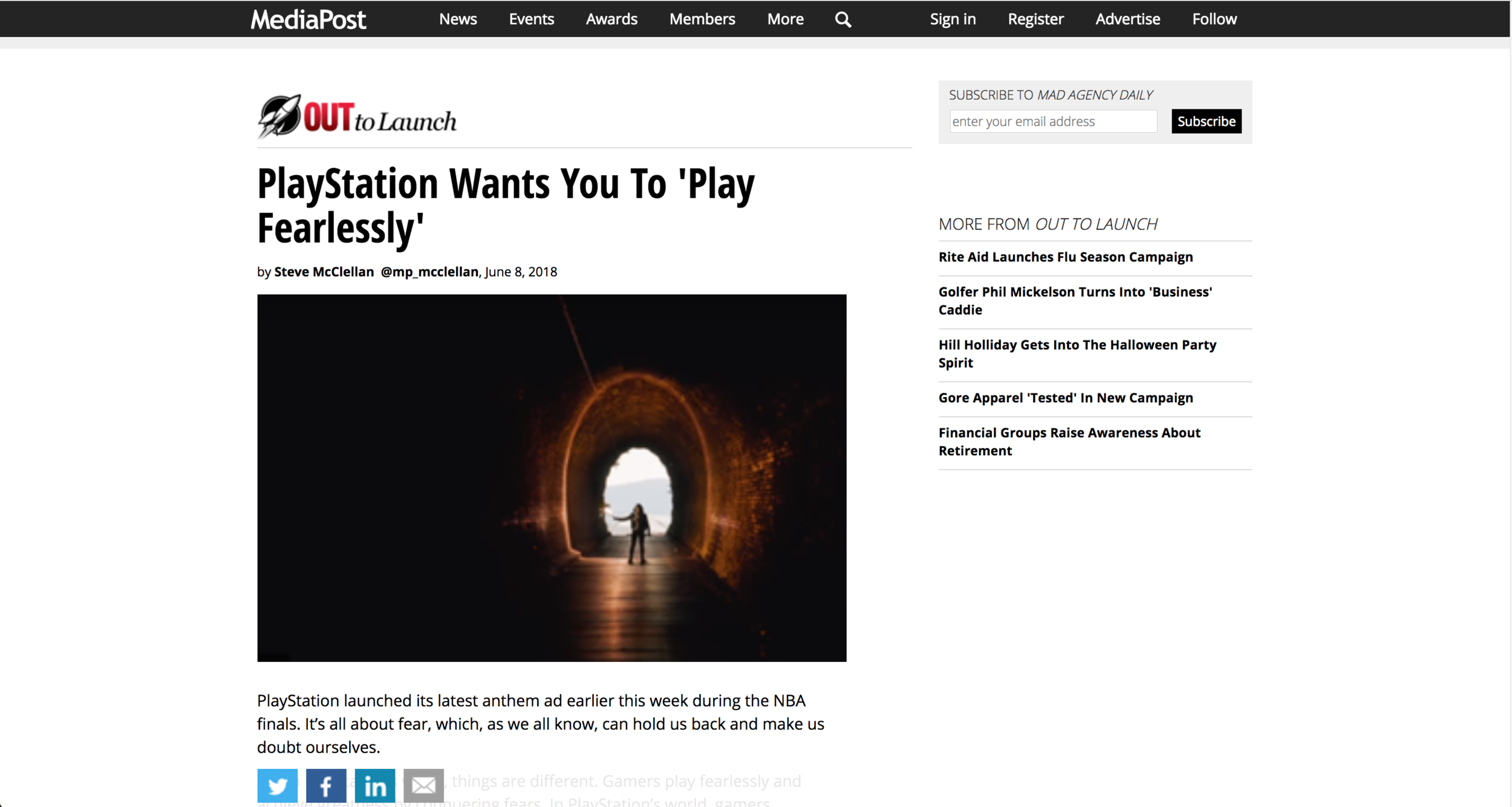This screenshot has height=807, width=1512.
Task: Email the article using envelope icon
Action: pyautogui.click(x=423, y=785)
